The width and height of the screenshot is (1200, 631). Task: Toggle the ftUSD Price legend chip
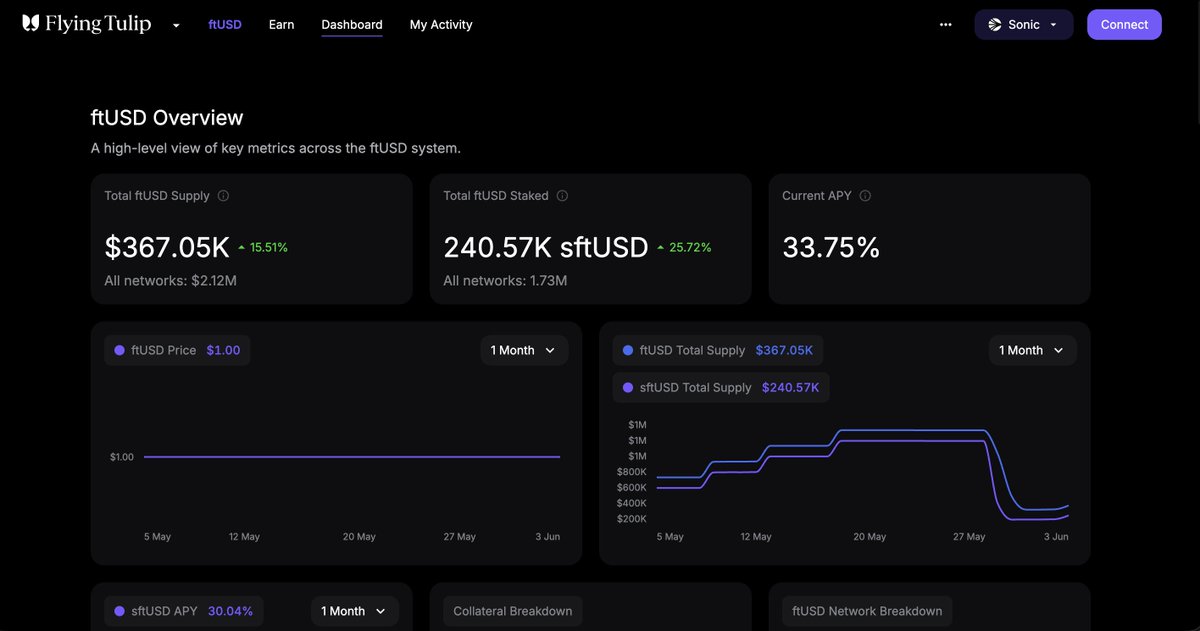[x=177, y=350]
